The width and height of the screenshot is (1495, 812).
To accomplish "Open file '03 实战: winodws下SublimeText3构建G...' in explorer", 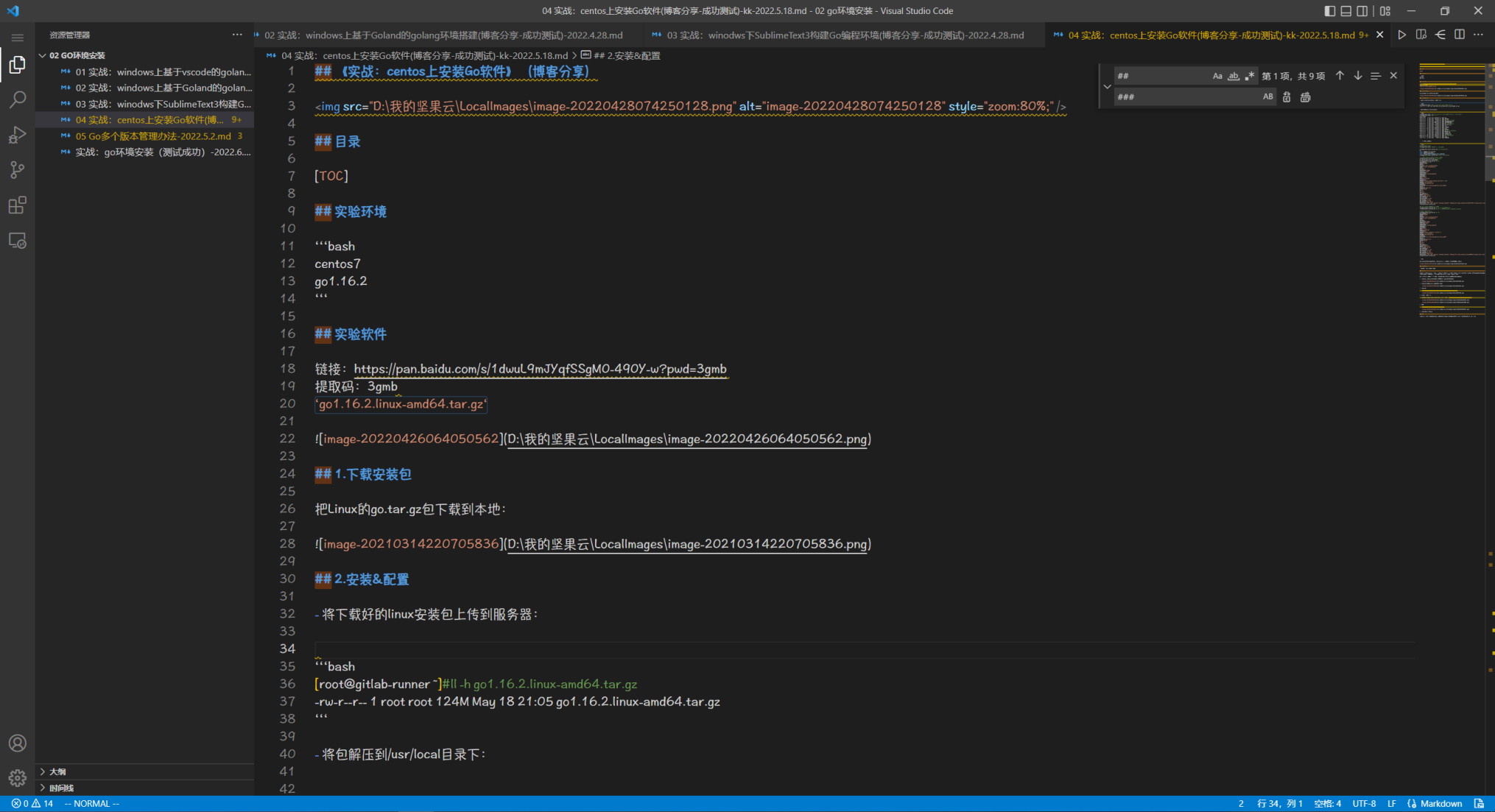I will click(144, 104).
